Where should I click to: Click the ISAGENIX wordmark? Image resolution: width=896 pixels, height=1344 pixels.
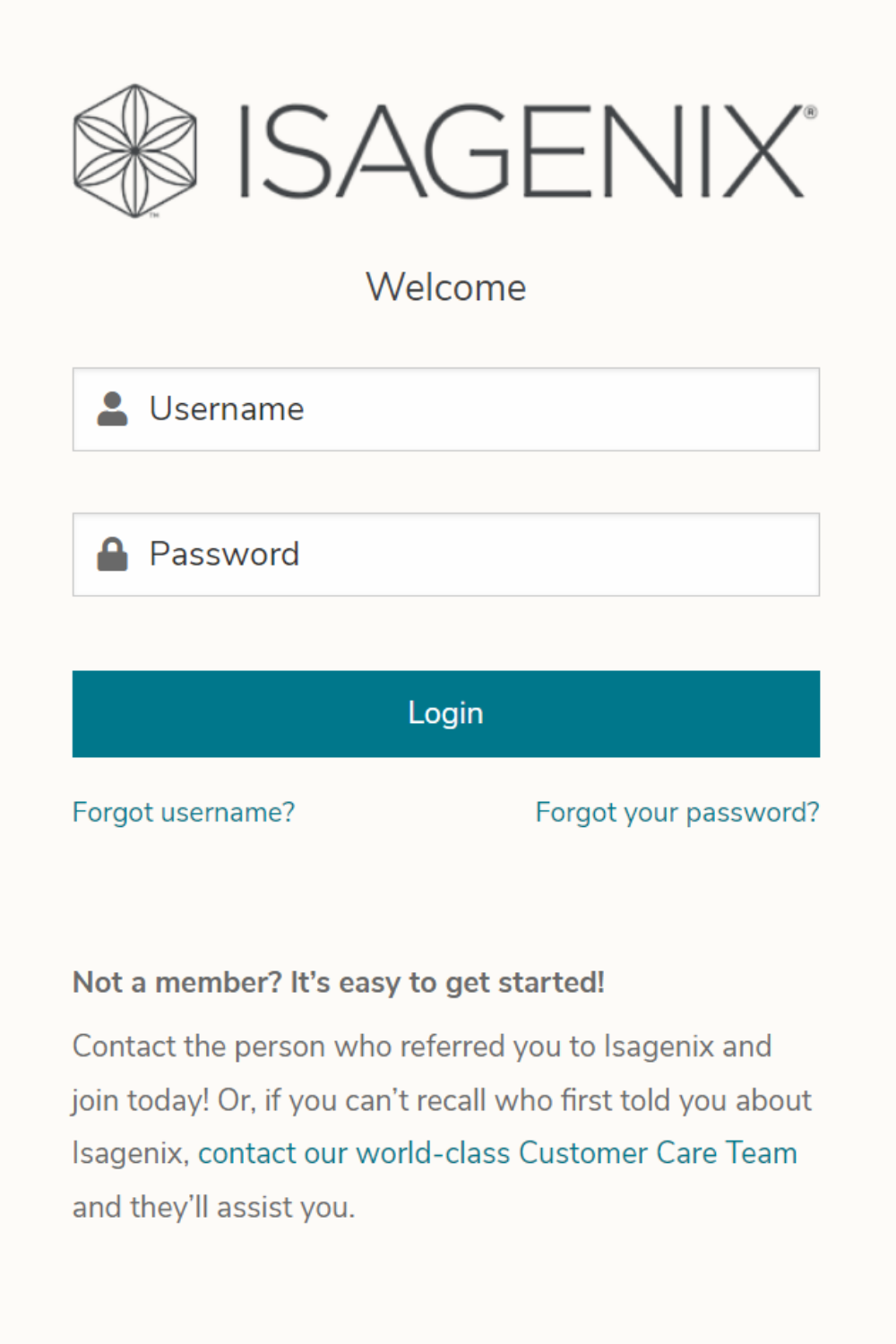click(522, 151)
